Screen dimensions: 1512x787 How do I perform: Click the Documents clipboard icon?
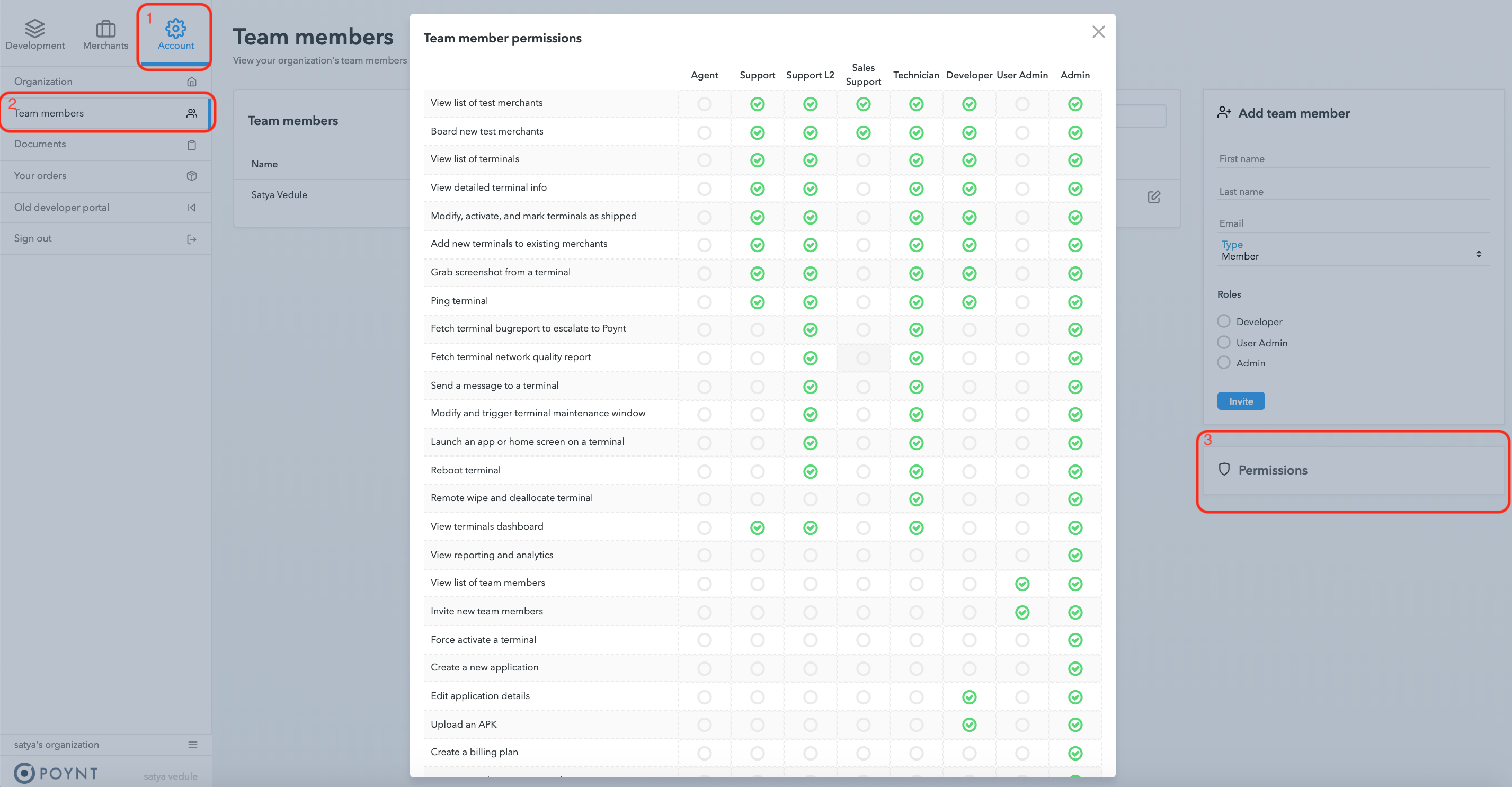[191, 145]
